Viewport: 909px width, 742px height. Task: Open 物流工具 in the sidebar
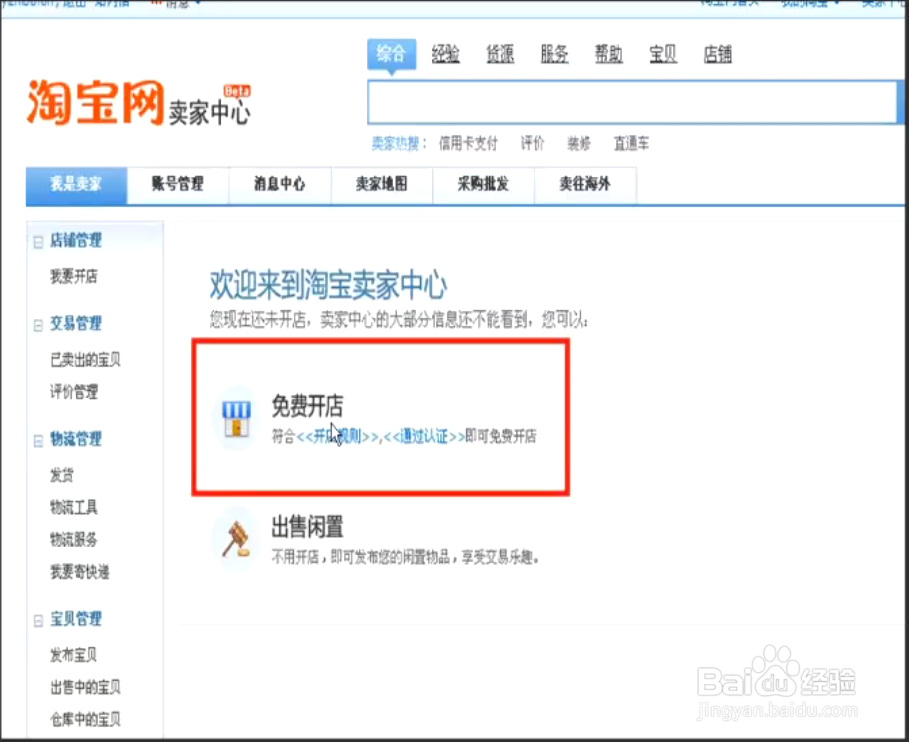coord(74,508)
